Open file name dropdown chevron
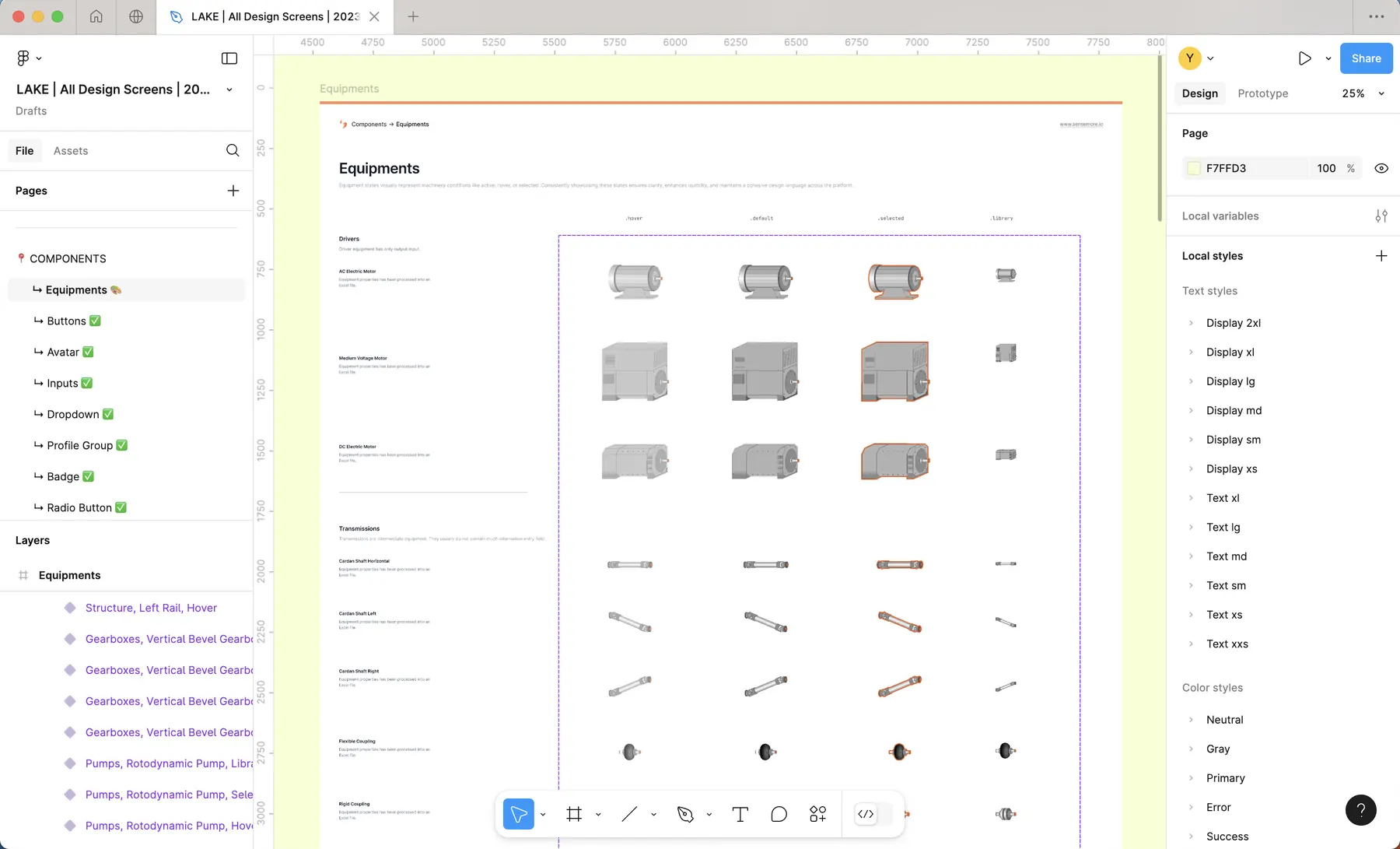This screenshot has width=1400, height=849. click(229, 89)
